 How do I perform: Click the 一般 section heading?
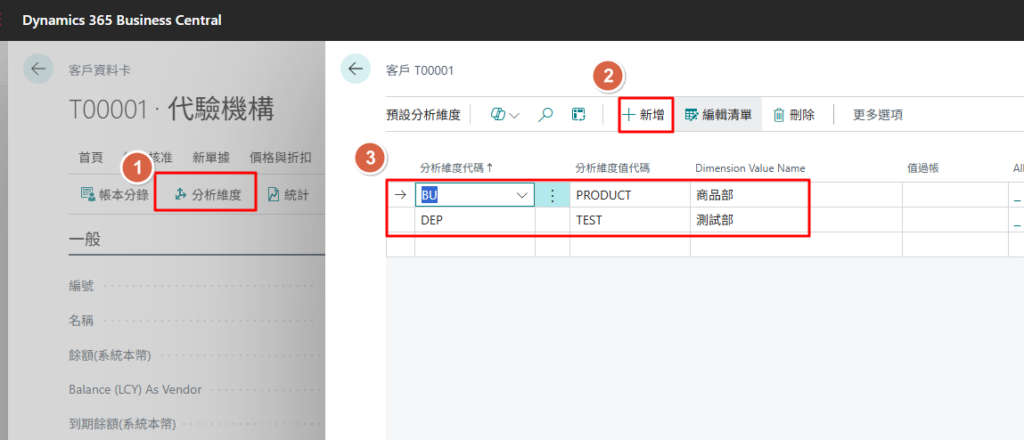85,239
